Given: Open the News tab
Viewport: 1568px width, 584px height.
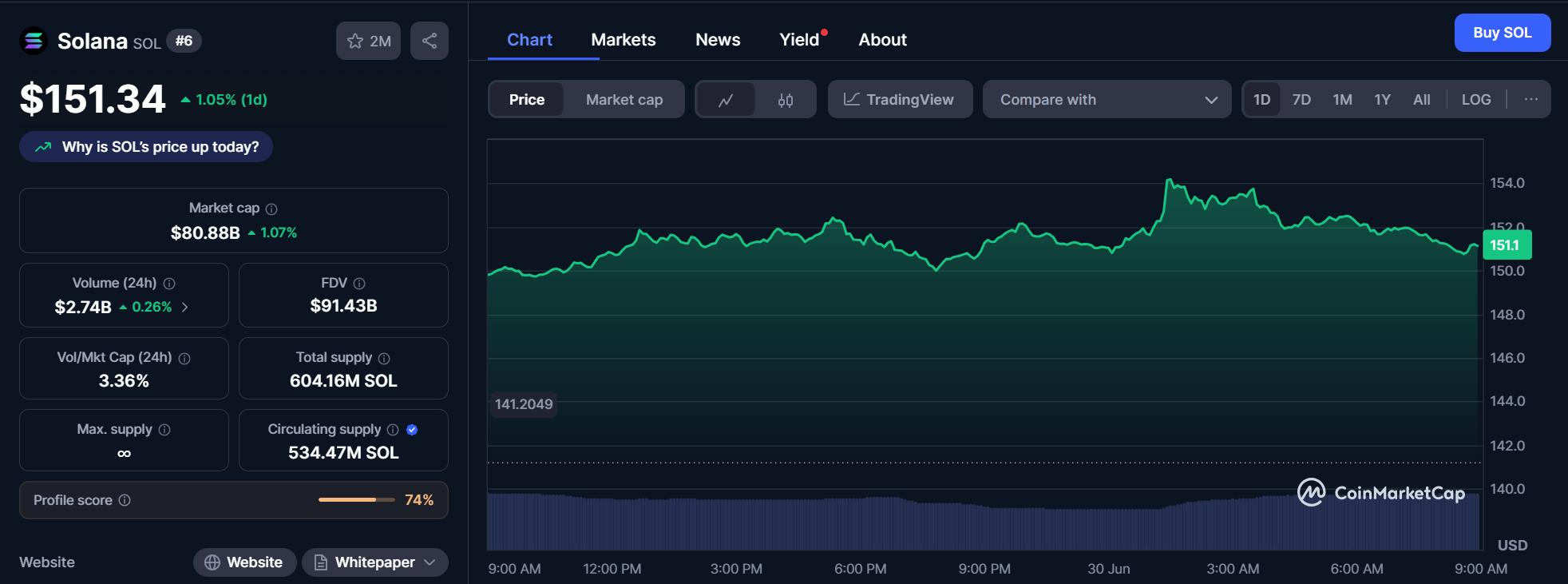Looking at the screenshot, I should pyautogui.click(x=718, y=40).
